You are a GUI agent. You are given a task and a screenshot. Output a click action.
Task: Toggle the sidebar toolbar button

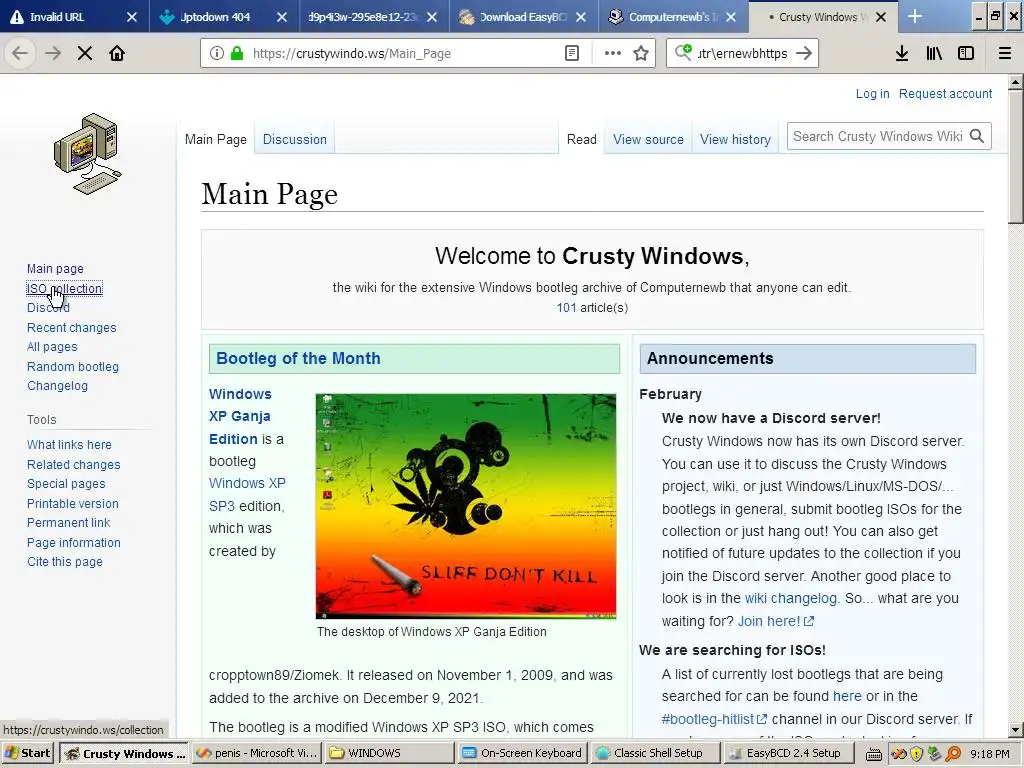point(966,54)
